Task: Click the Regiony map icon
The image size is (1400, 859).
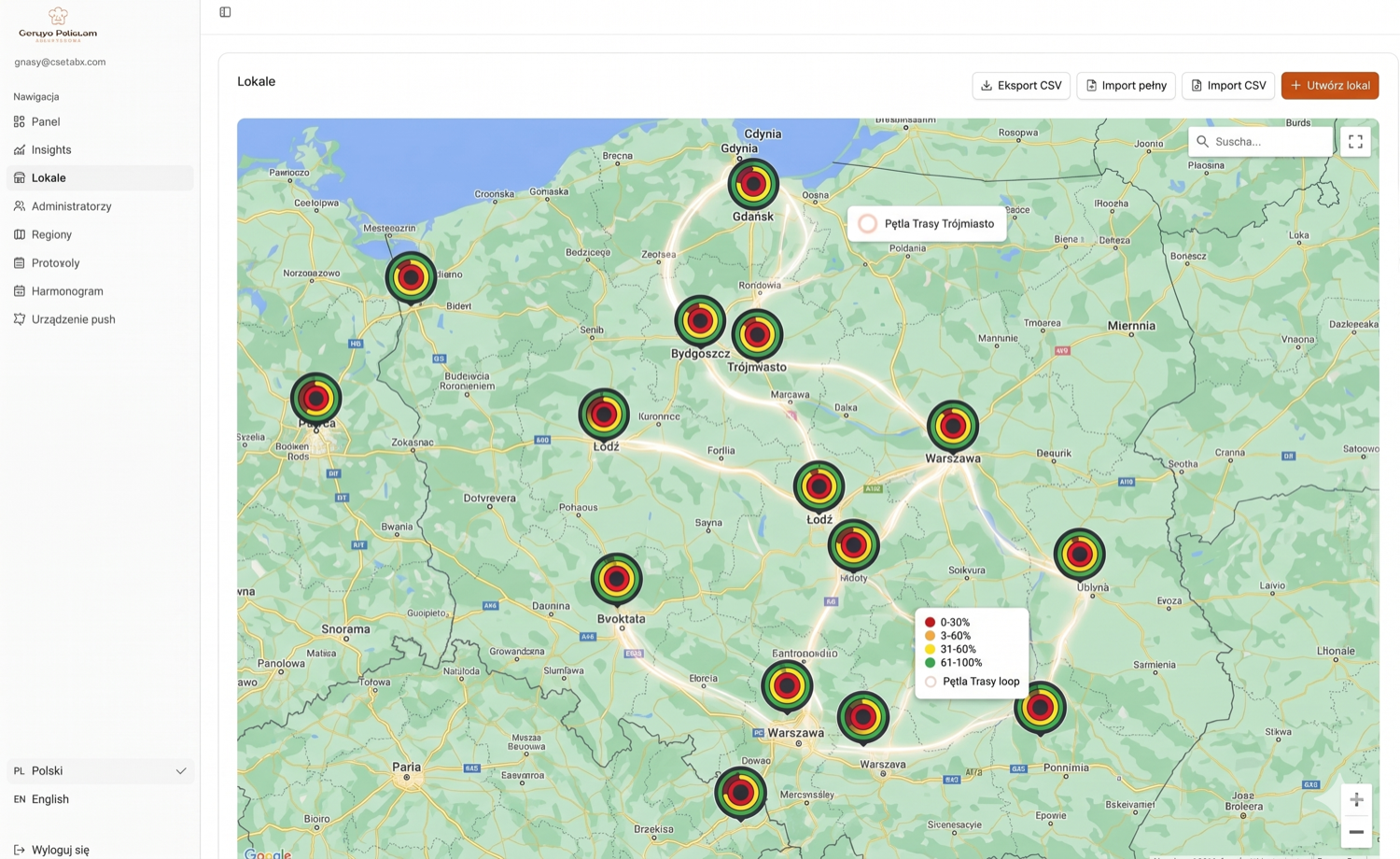Action: pyautogui.click(x=20, y=234)
